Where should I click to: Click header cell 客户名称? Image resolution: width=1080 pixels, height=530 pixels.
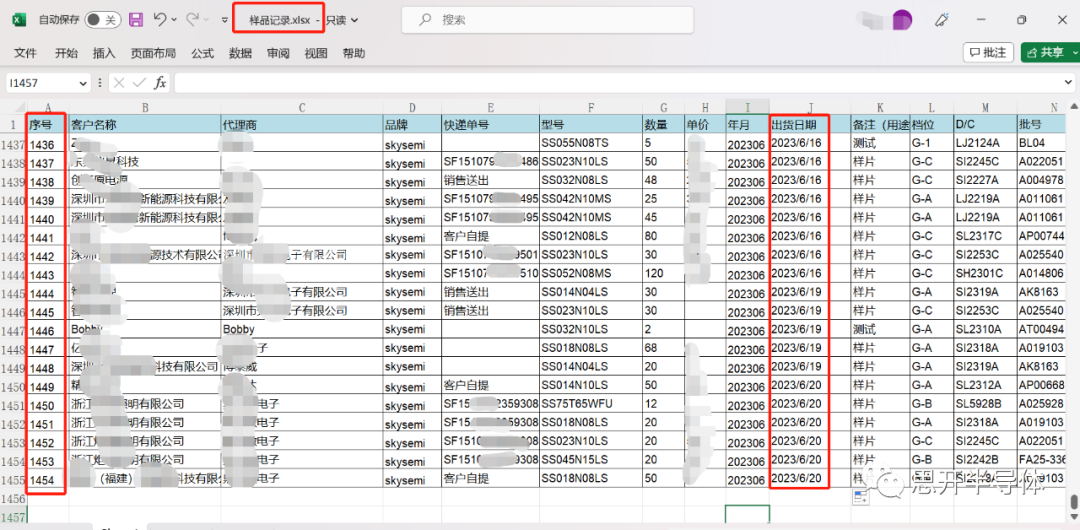[x=144, y=125]
